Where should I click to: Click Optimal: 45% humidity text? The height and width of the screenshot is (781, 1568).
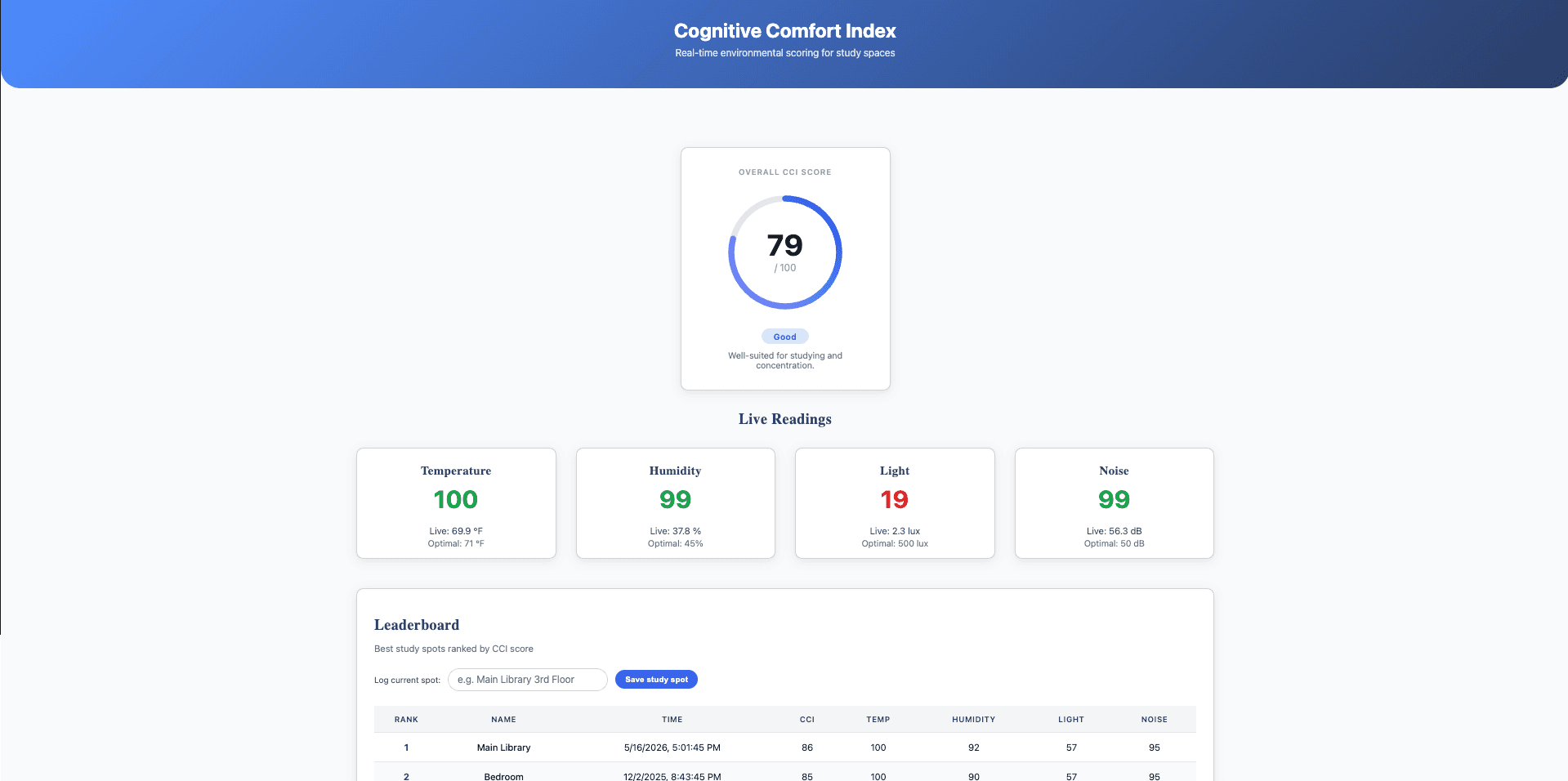point(676,544)
